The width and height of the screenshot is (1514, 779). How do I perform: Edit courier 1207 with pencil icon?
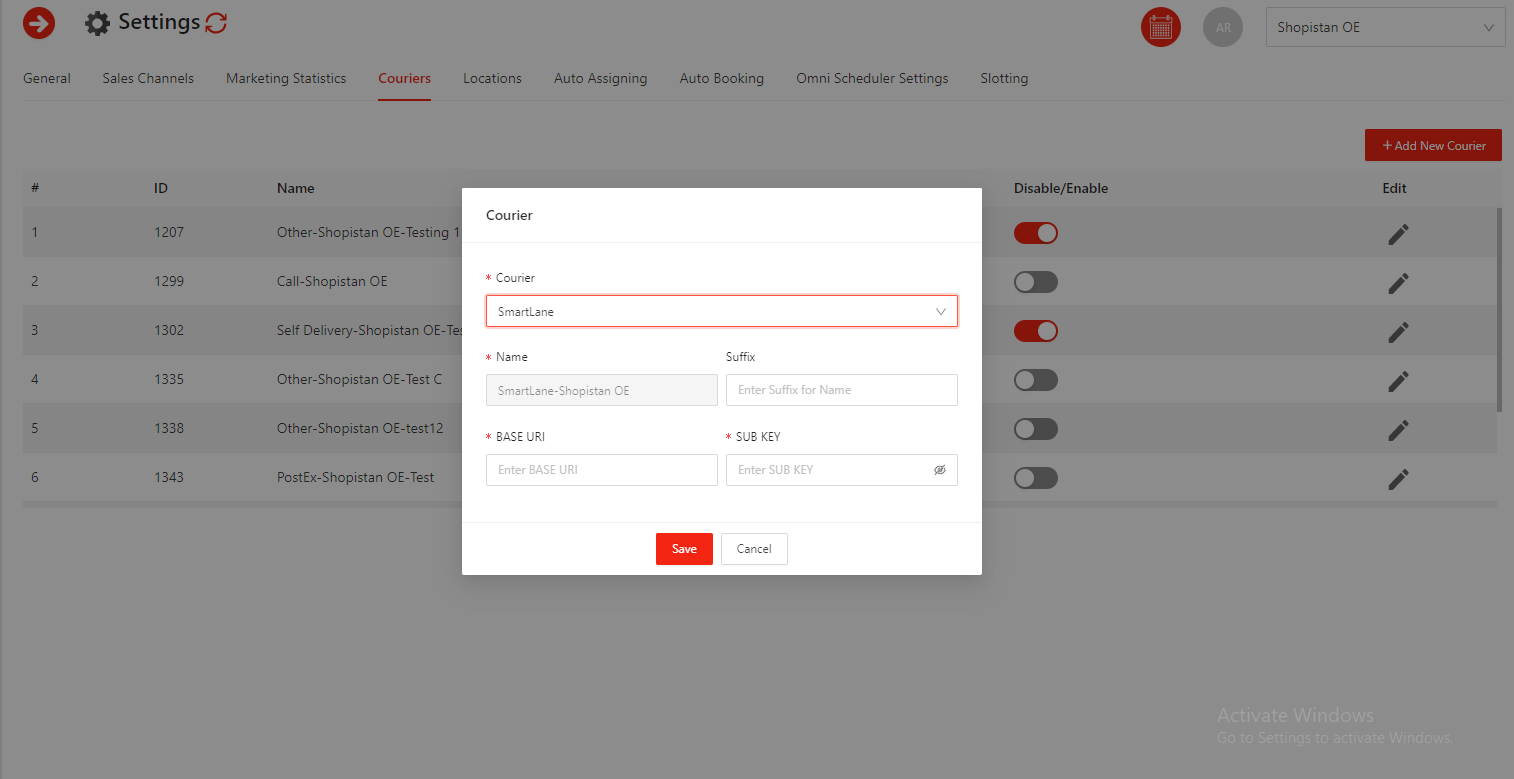(x=1398, y=234)
